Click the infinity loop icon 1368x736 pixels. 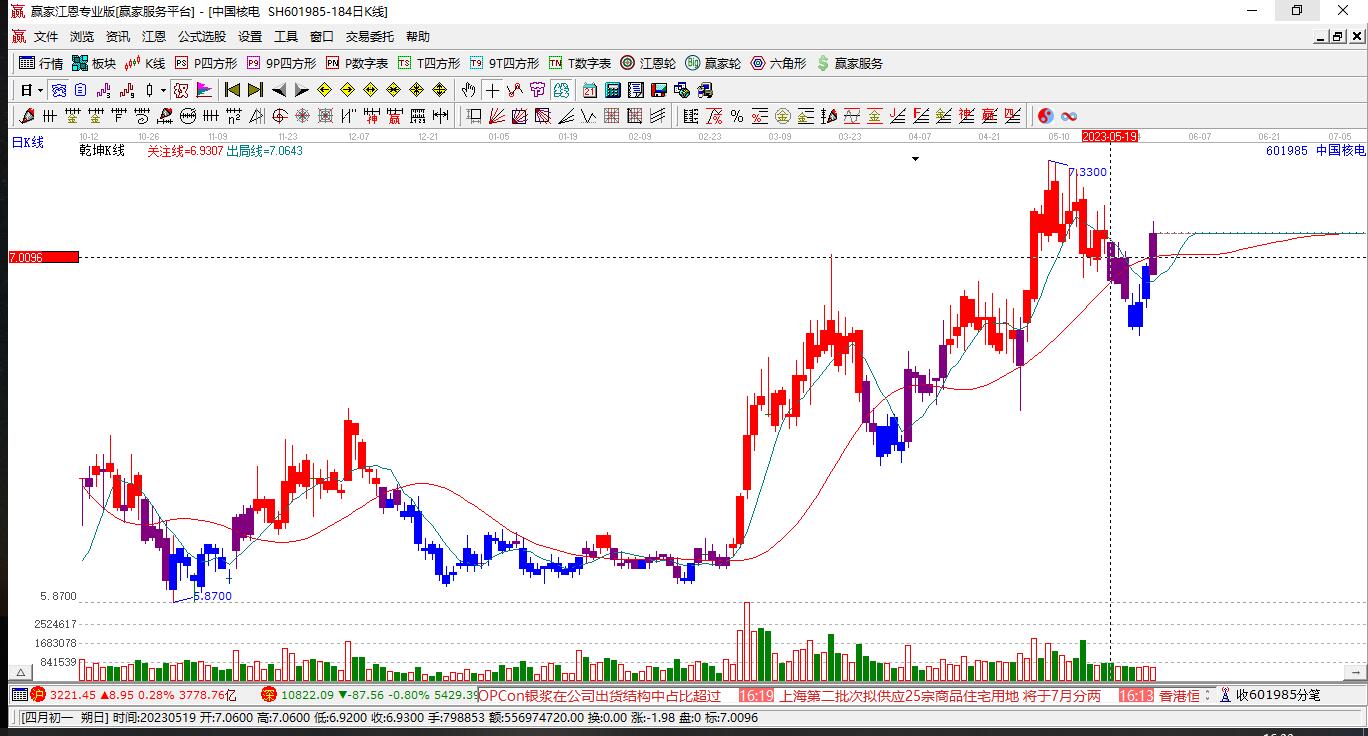1069,116
